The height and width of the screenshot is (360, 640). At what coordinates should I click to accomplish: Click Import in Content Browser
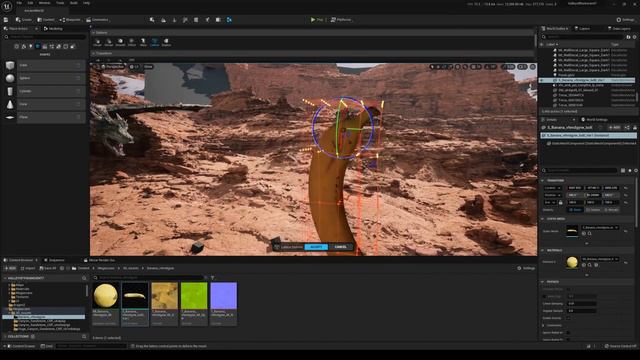[28, 268]
